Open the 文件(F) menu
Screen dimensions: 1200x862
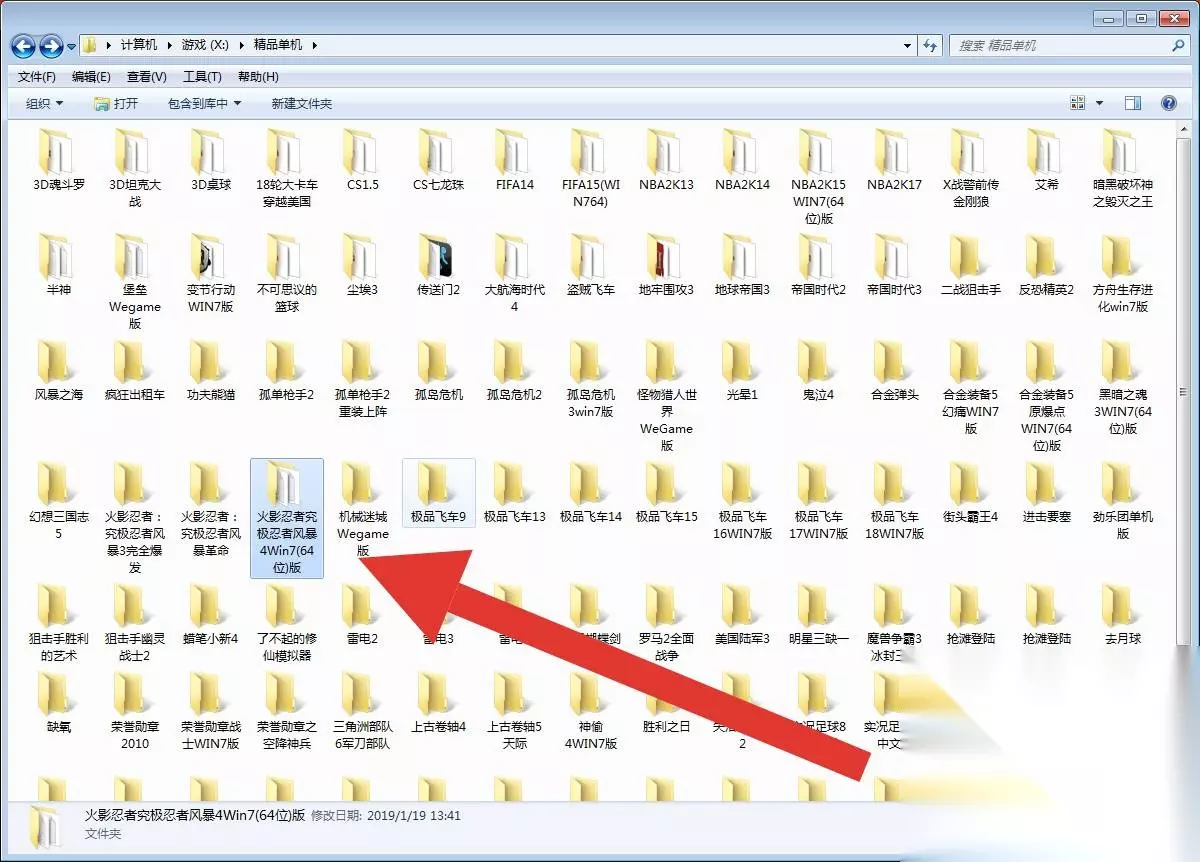click(37, 77)
